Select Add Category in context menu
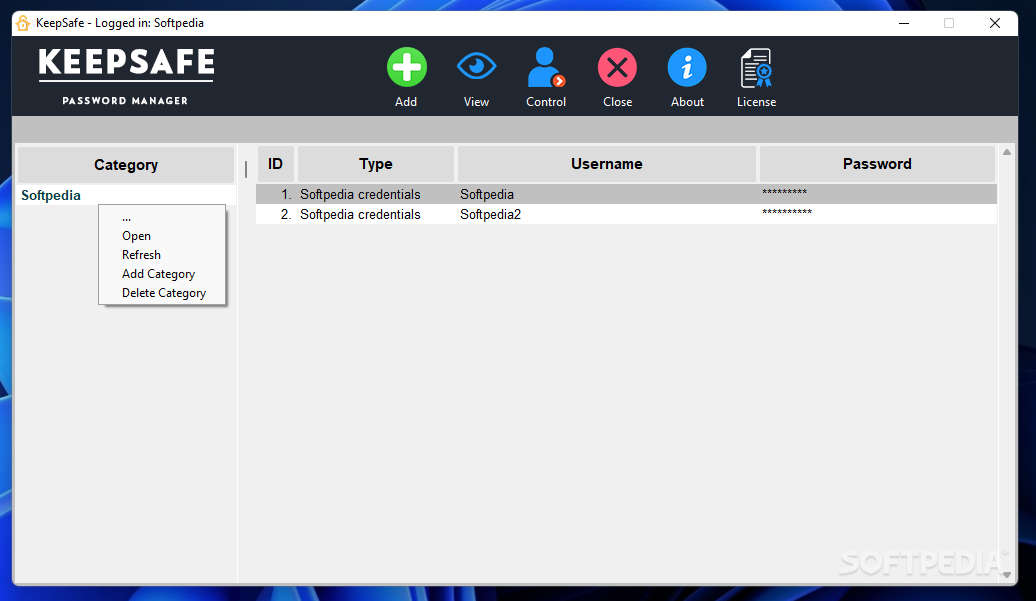This screenshot has width=1036, height=601. (159, 274)
